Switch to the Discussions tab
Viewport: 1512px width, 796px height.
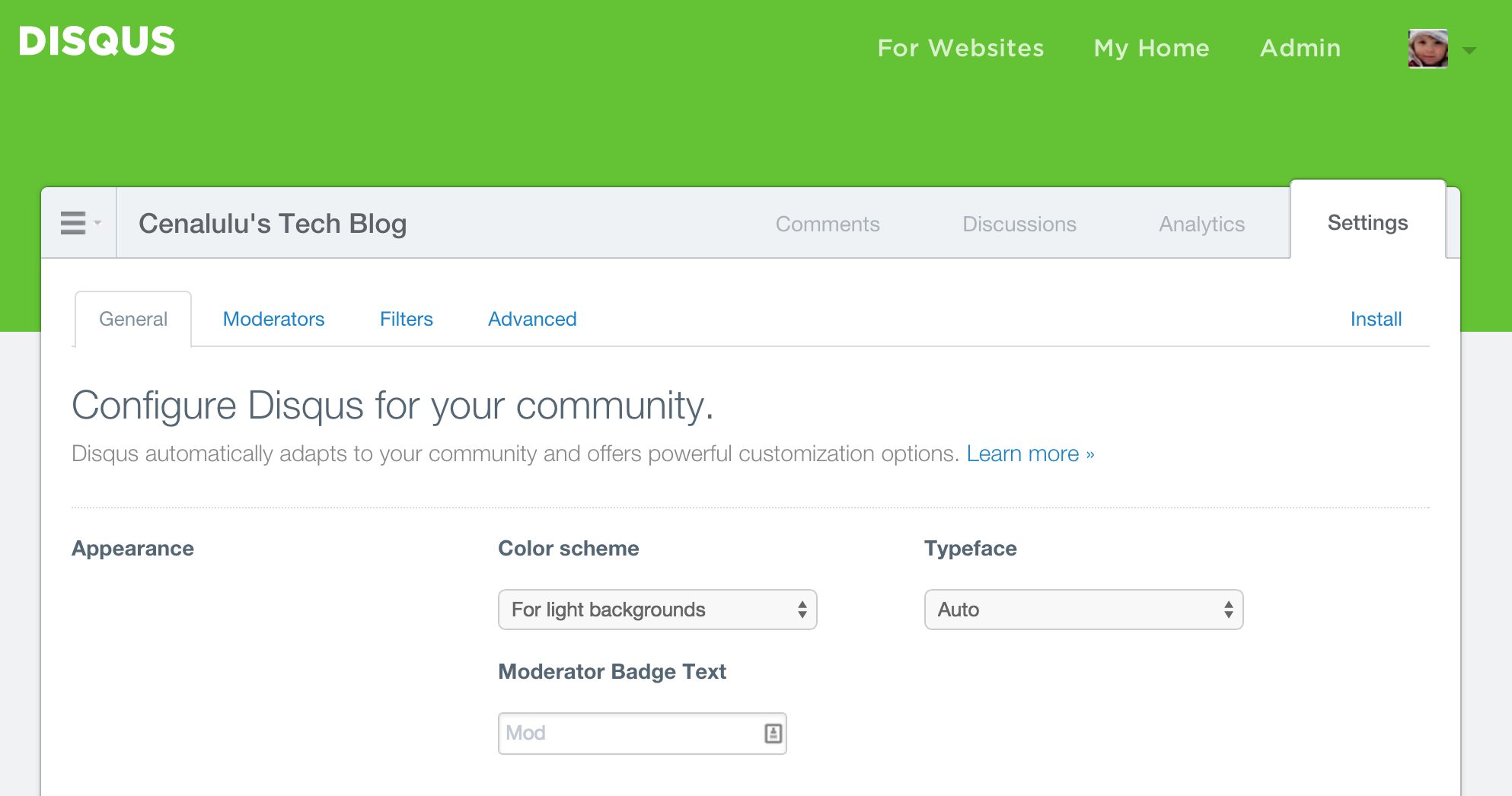pos(1019,224)
